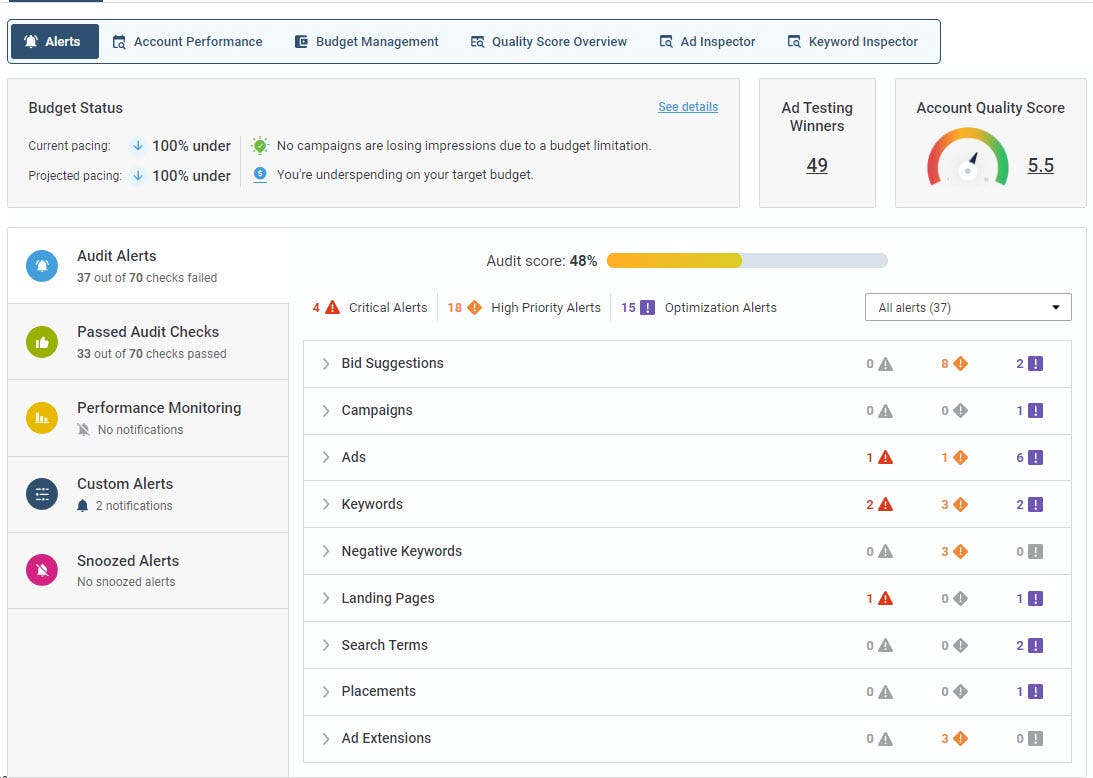Click the orange High Priority Alerts diamond icon
The width and height of the screenshot is (1093, 778).
pyautogui.click(x=474, y=307)
